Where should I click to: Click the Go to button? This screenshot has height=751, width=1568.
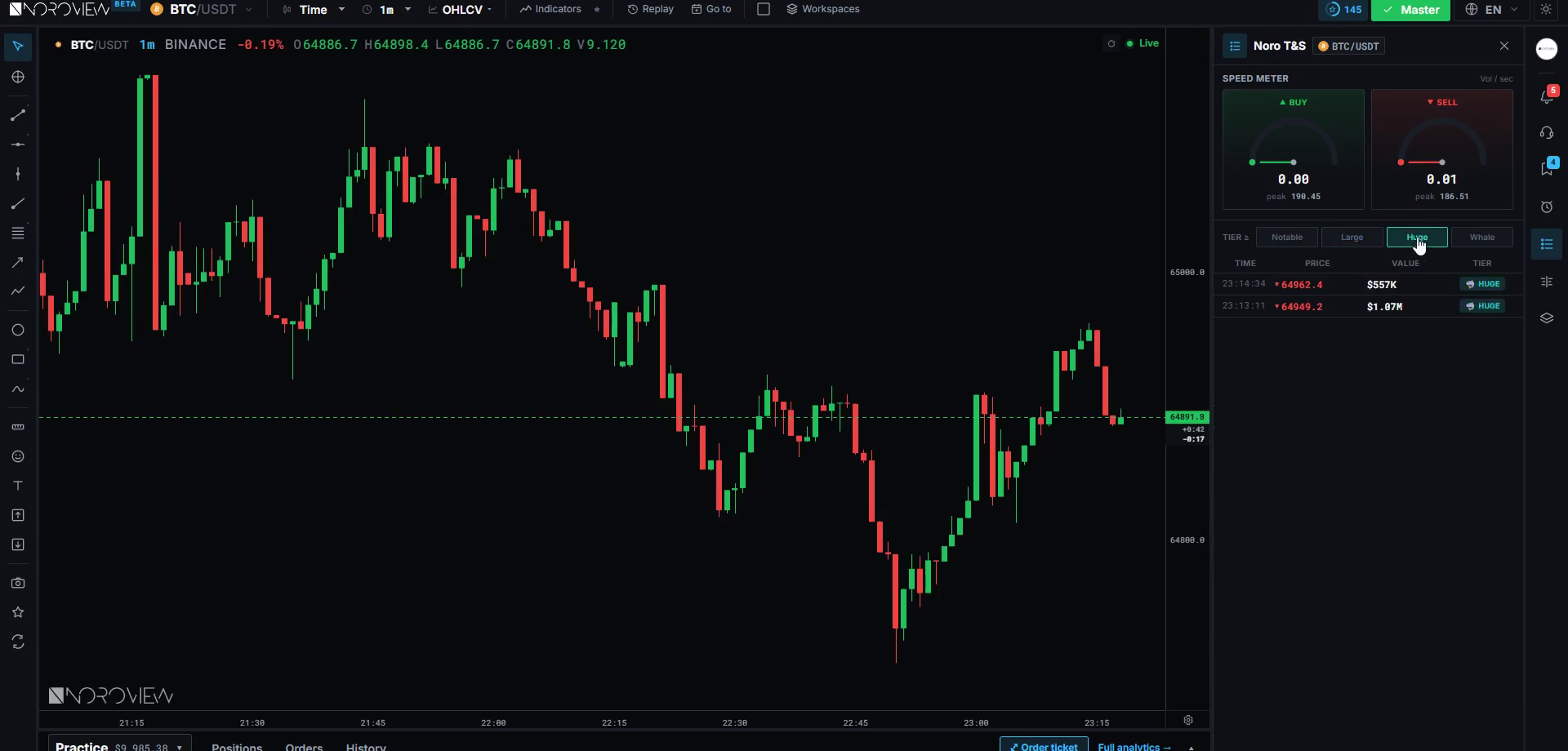point(711,9)
